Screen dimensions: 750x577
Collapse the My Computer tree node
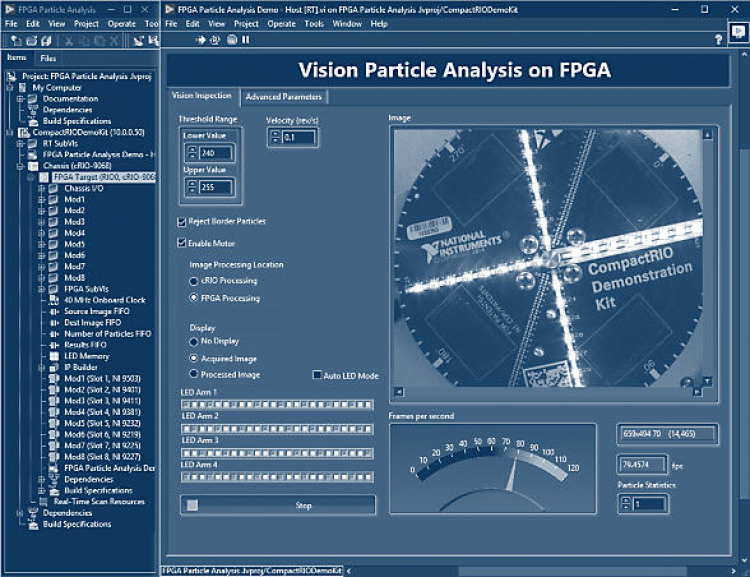click(9, 88)
